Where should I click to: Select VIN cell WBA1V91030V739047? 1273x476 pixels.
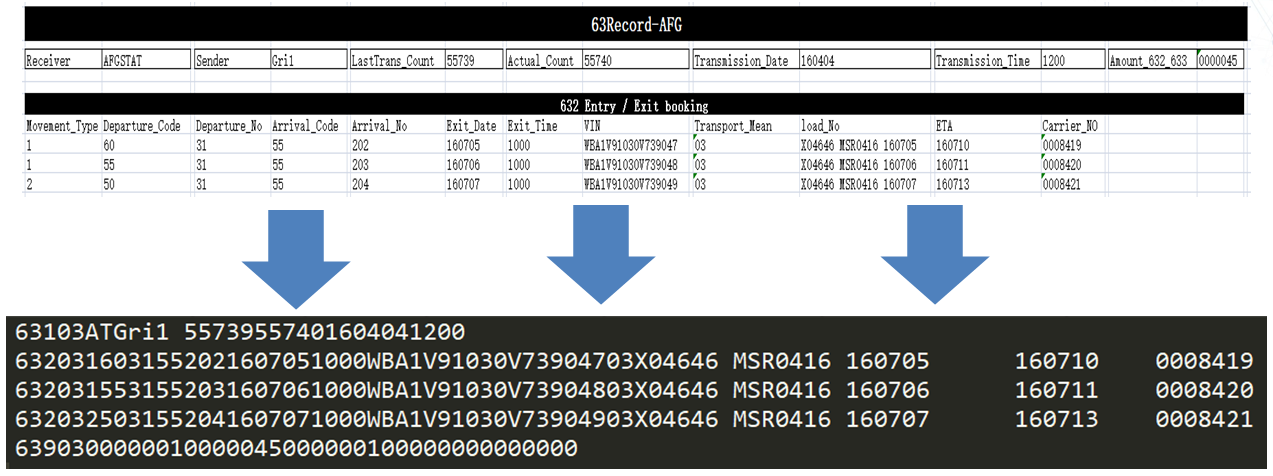pos(637,145)
